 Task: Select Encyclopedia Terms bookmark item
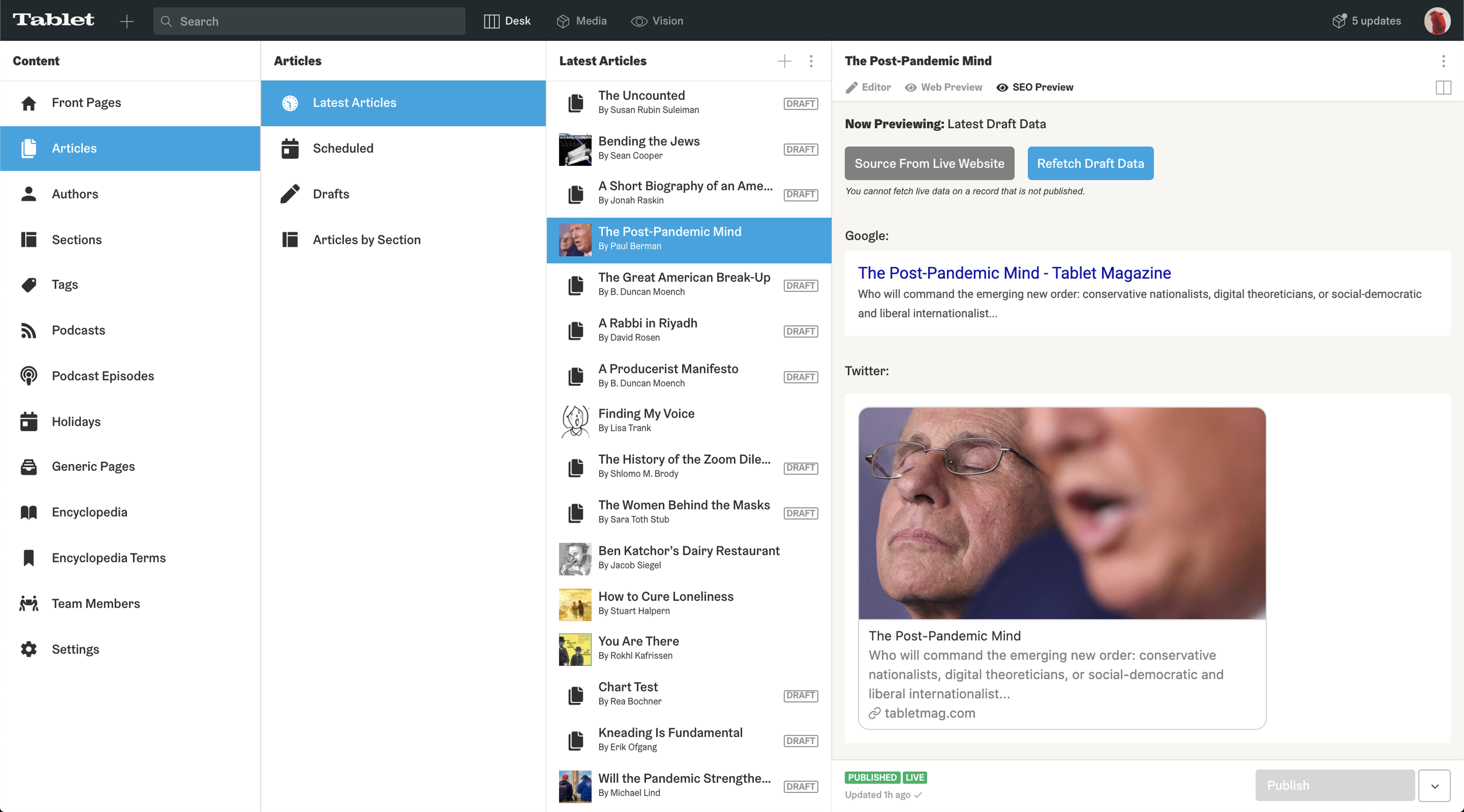pyautogui.click(x=108, y=557)
